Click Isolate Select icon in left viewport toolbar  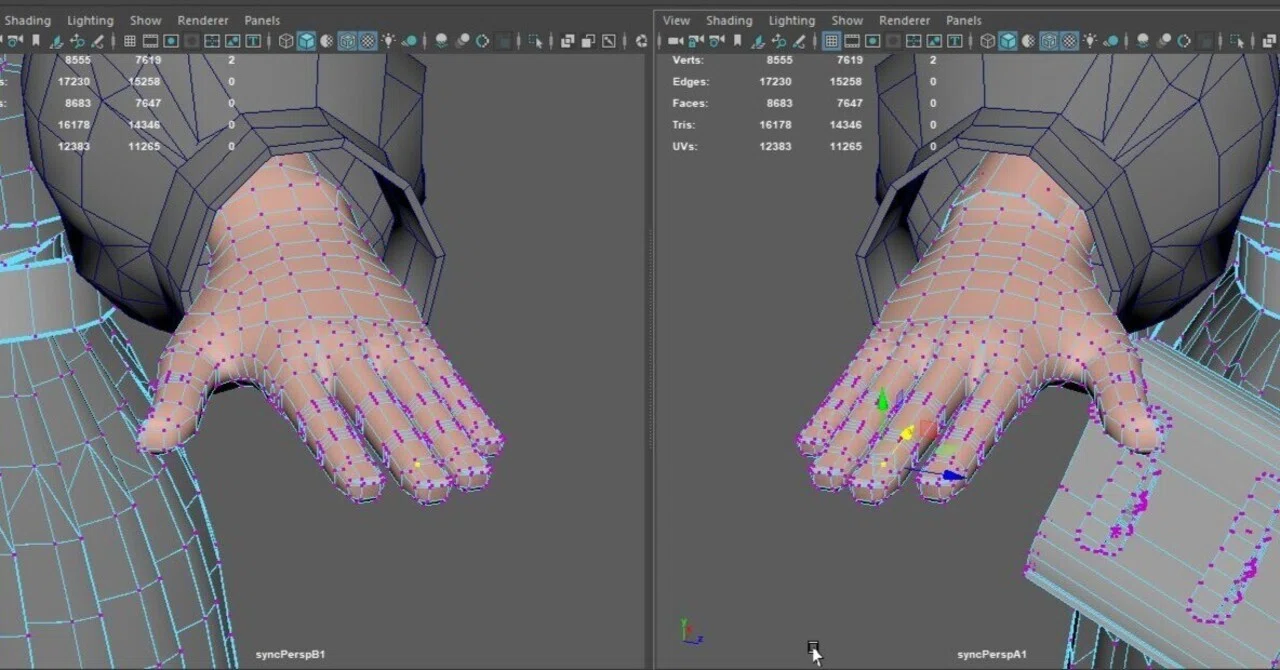pos(536,41)
